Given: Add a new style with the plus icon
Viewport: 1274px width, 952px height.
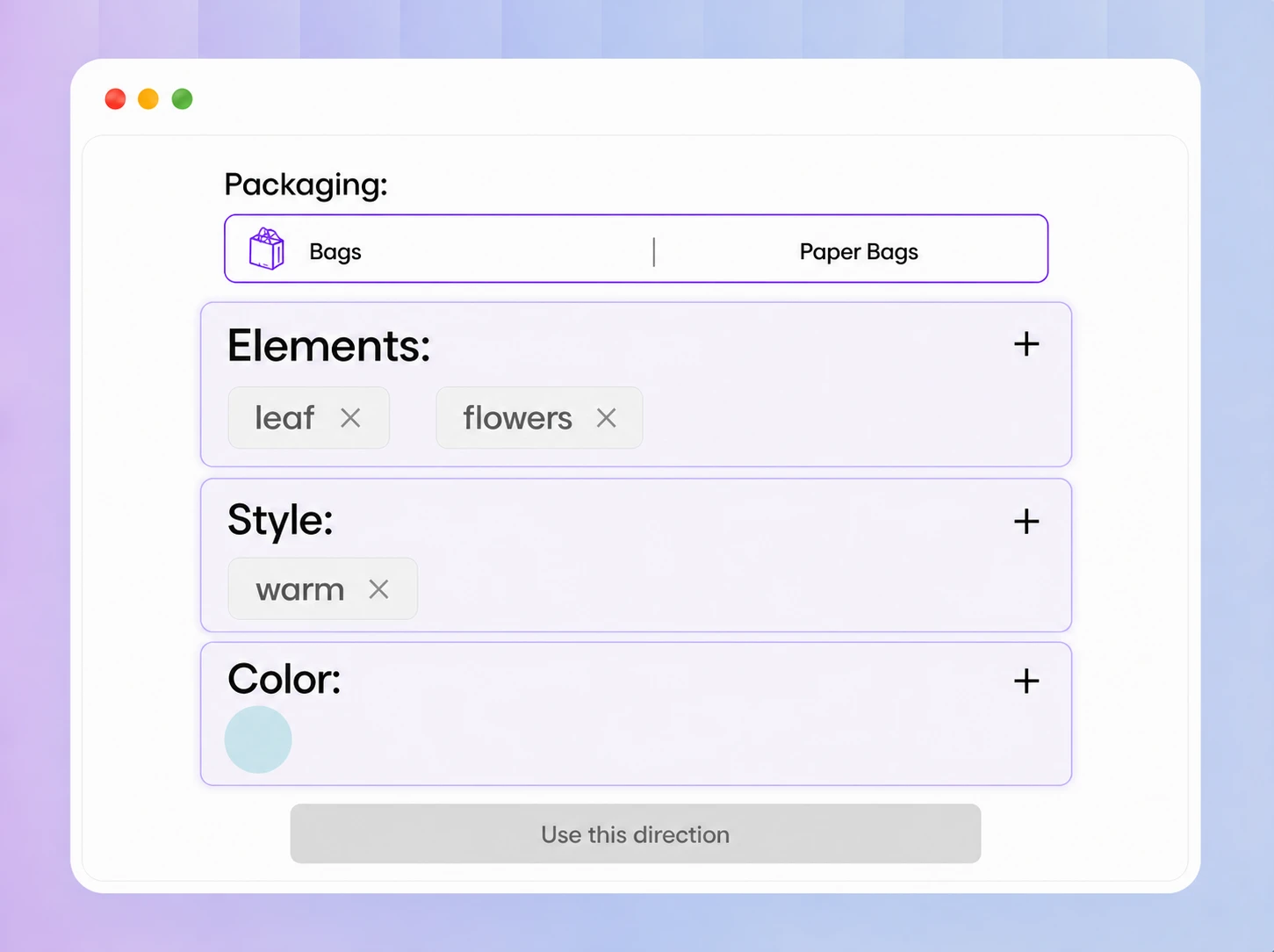Looking at the screenshot, I should (1026, 522).
